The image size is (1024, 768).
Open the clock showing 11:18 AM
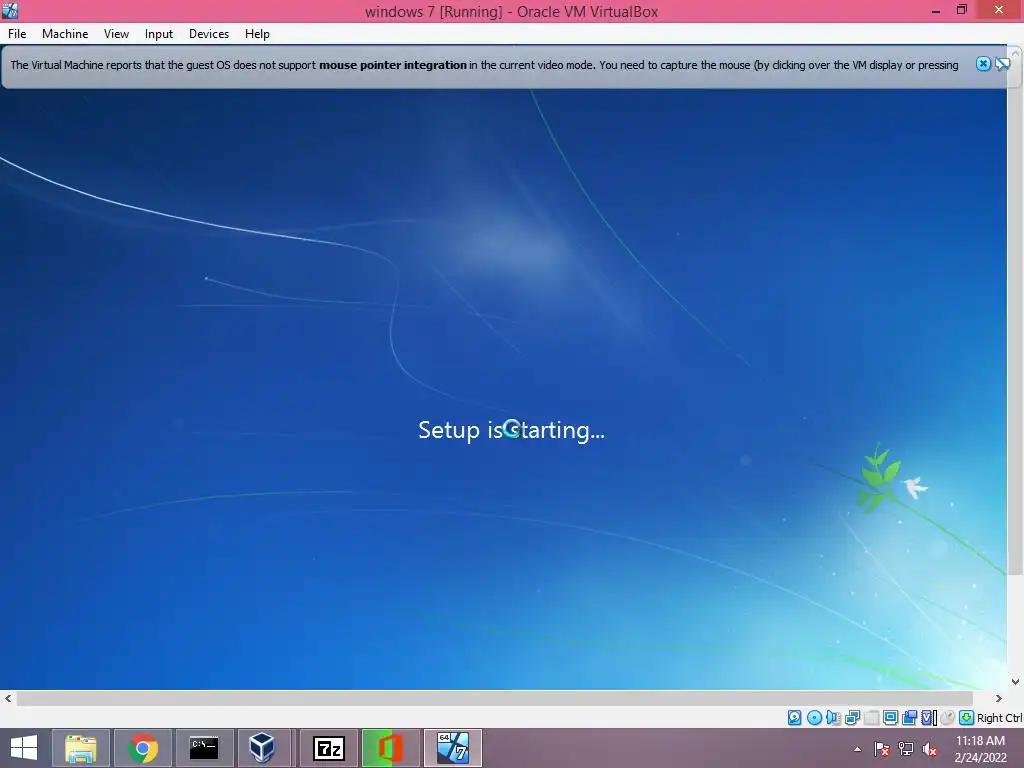(980, 748)
